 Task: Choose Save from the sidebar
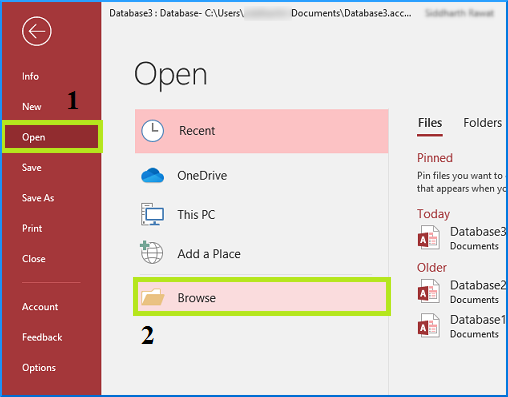pyautogui.click(x=32, y=168)
